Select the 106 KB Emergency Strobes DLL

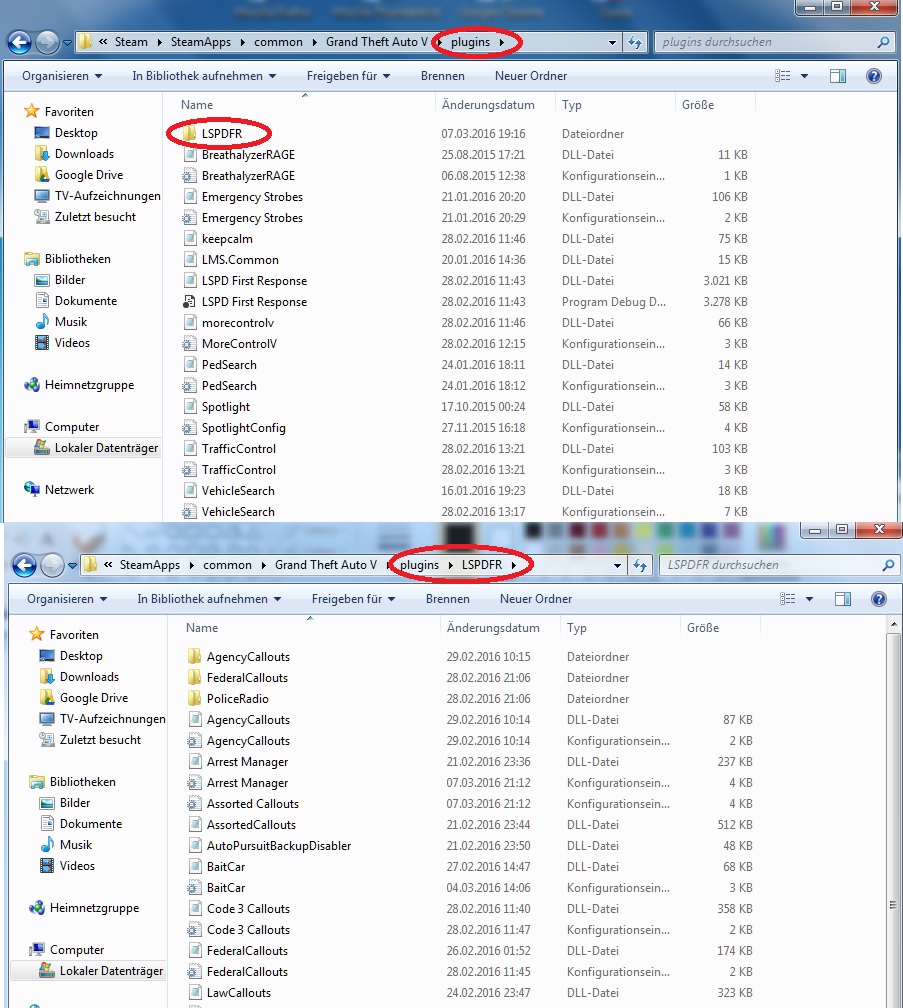point(252,197)
